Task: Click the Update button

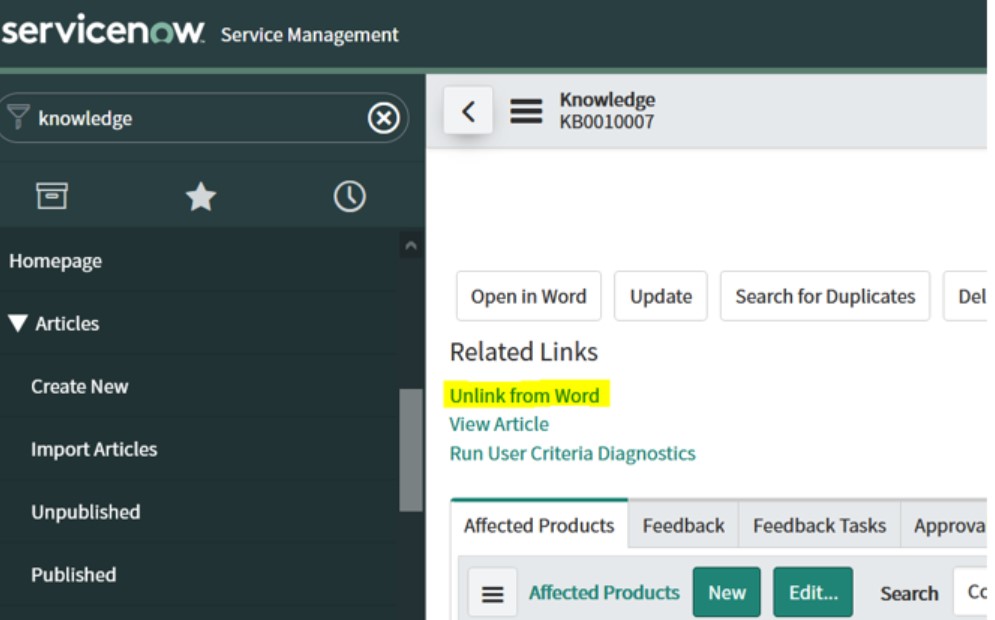Action: tap(660, 296)
